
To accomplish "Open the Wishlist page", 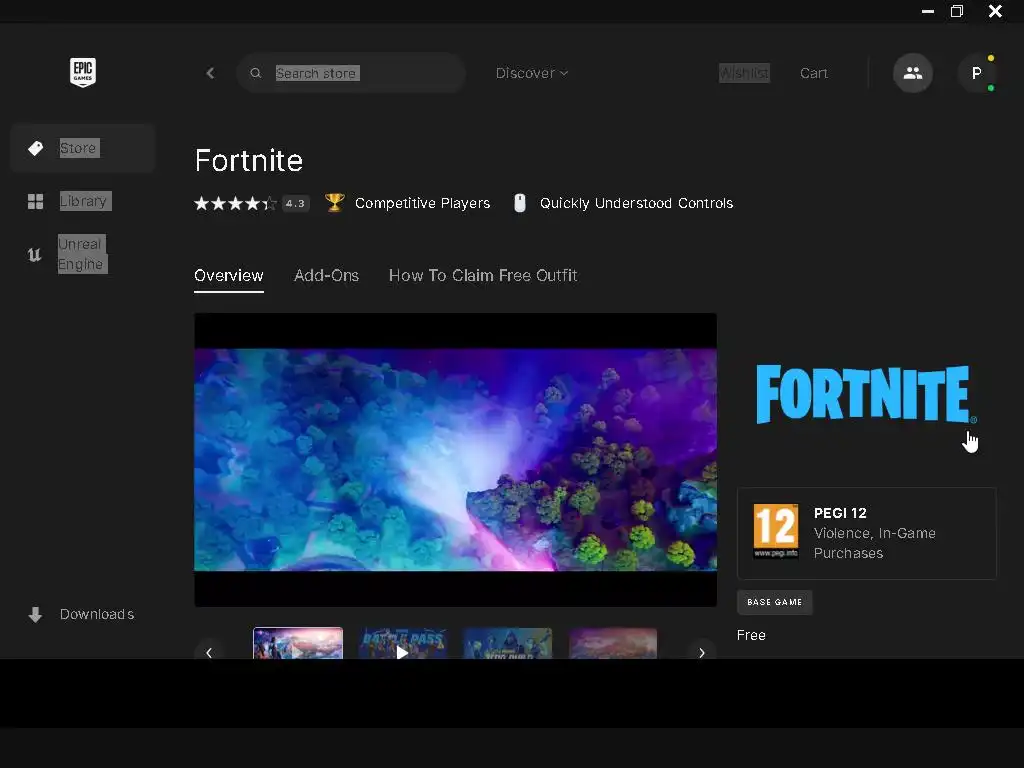I will click(744, 73).
